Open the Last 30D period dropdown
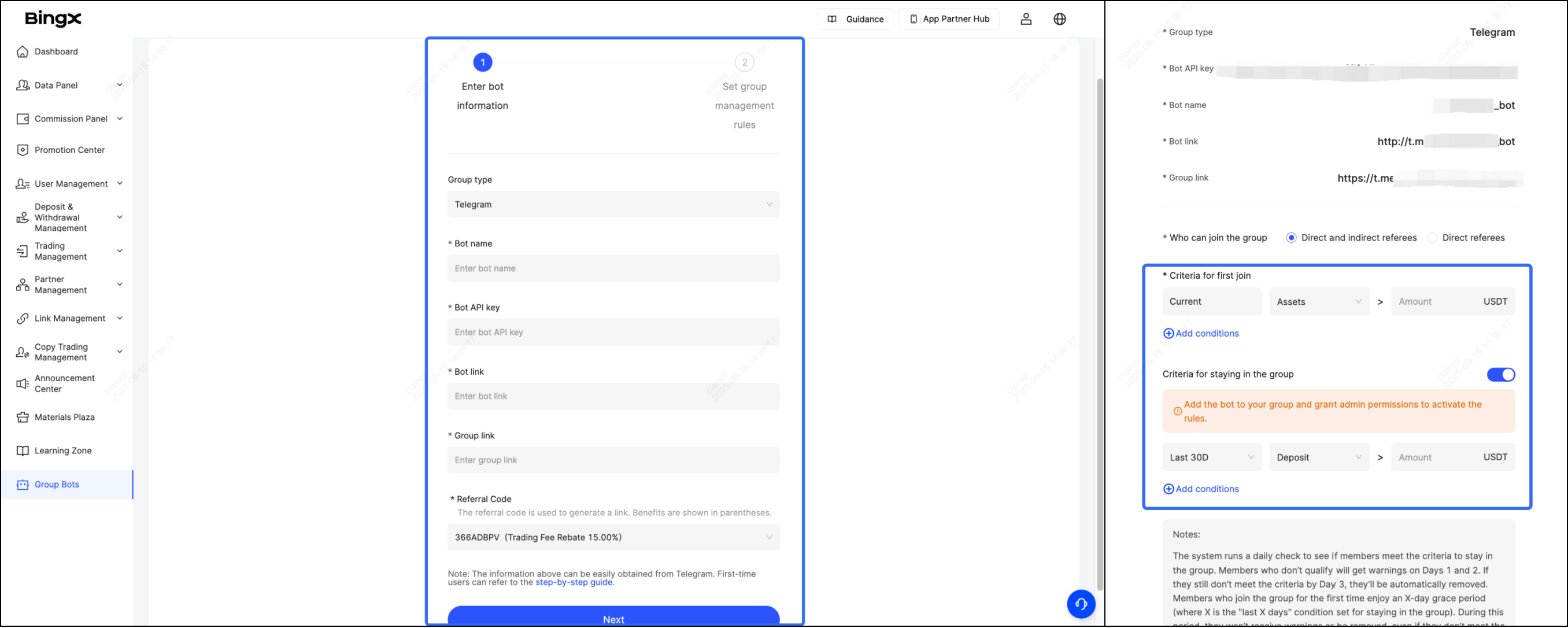The height and width of the screenshot is (628, 1568). (x=1211, y=457)
